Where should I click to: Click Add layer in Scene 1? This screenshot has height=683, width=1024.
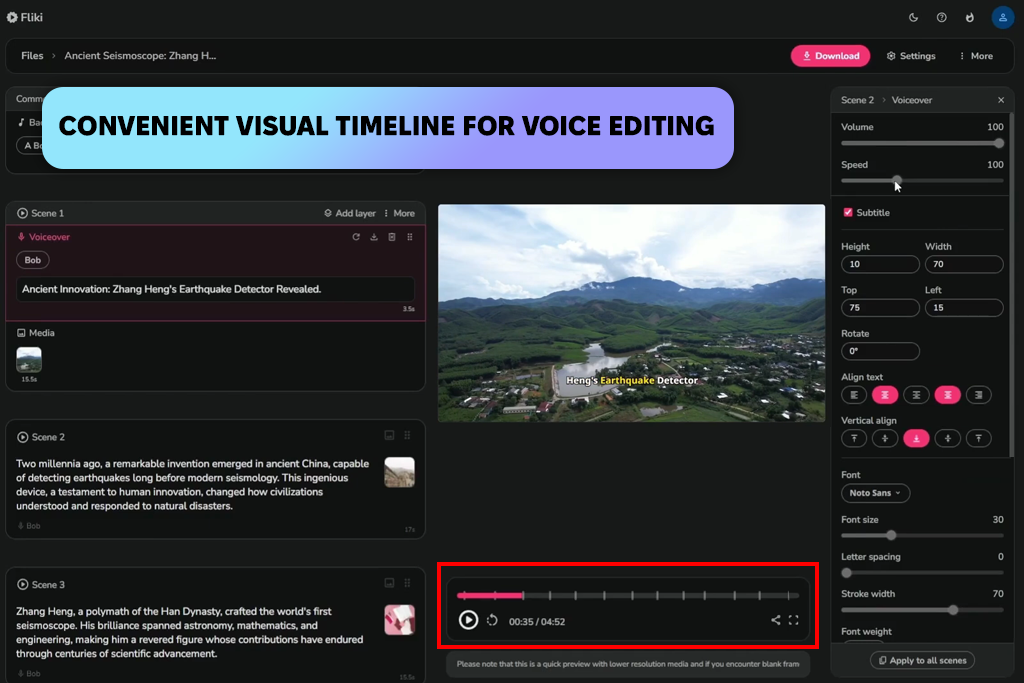tap(350, 214)
